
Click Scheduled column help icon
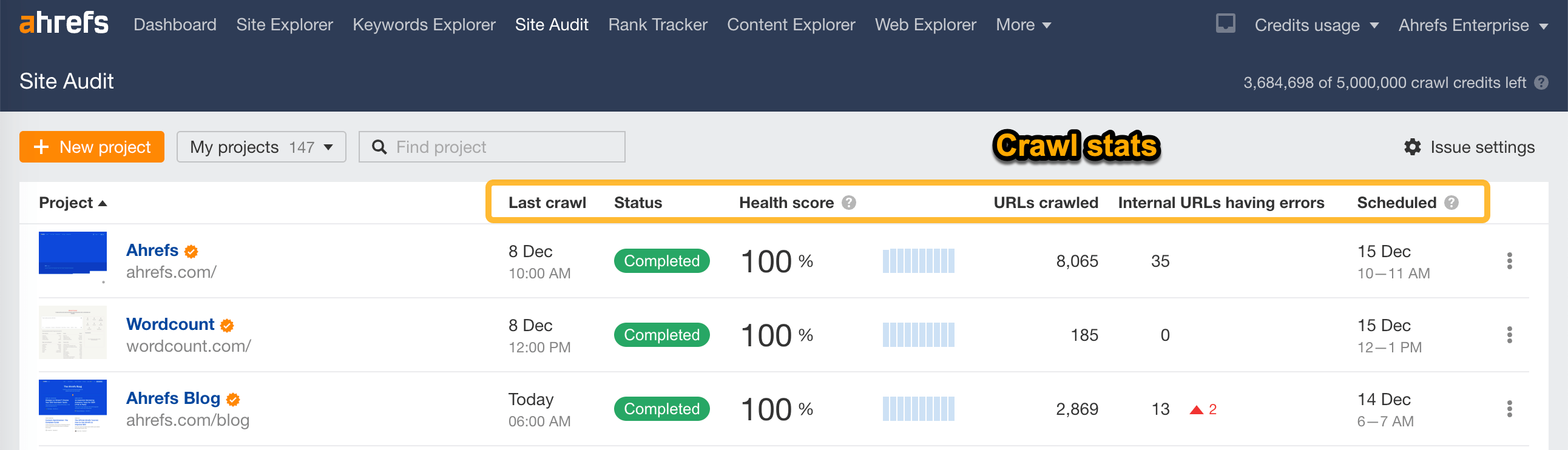click(1451, 203)
